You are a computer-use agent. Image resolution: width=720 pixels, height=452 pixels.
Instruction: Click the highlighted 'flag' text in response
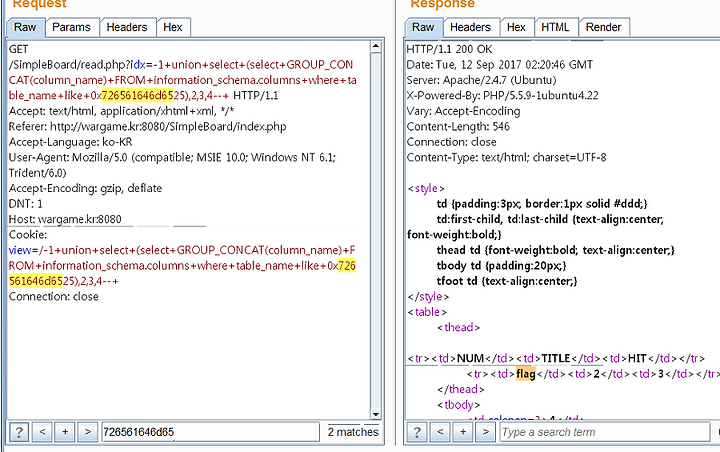[x=526, y=374]
